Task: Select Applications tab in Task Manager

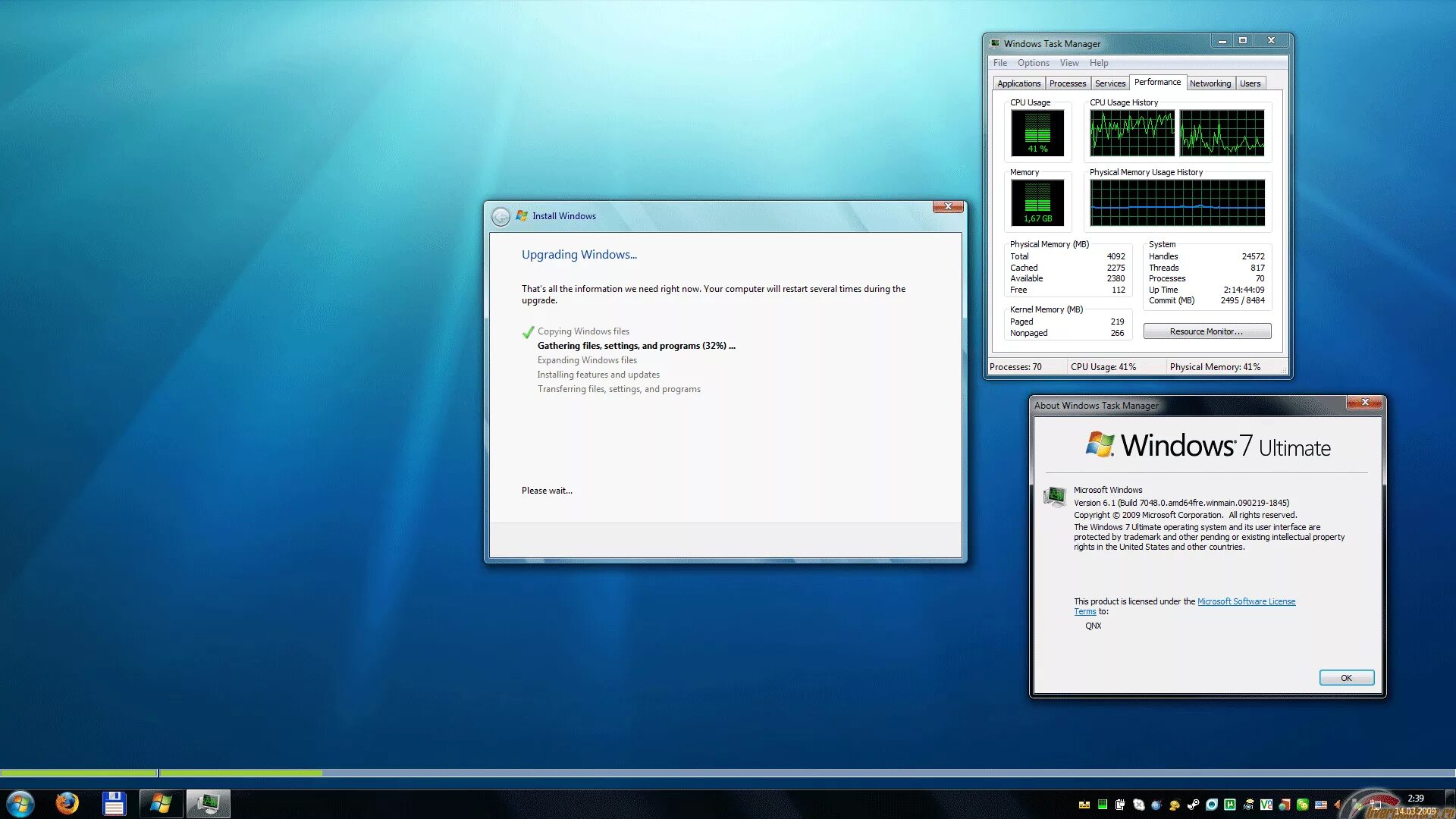Action: (x=1018, y=83)
